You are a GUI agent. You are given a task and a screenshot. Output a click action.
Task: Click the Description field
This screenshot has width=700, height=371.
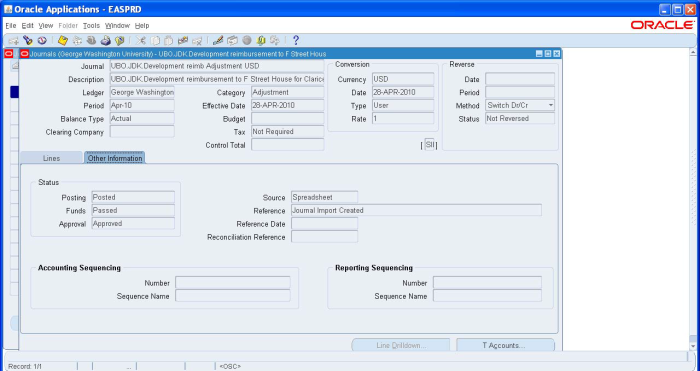(217, 79)
